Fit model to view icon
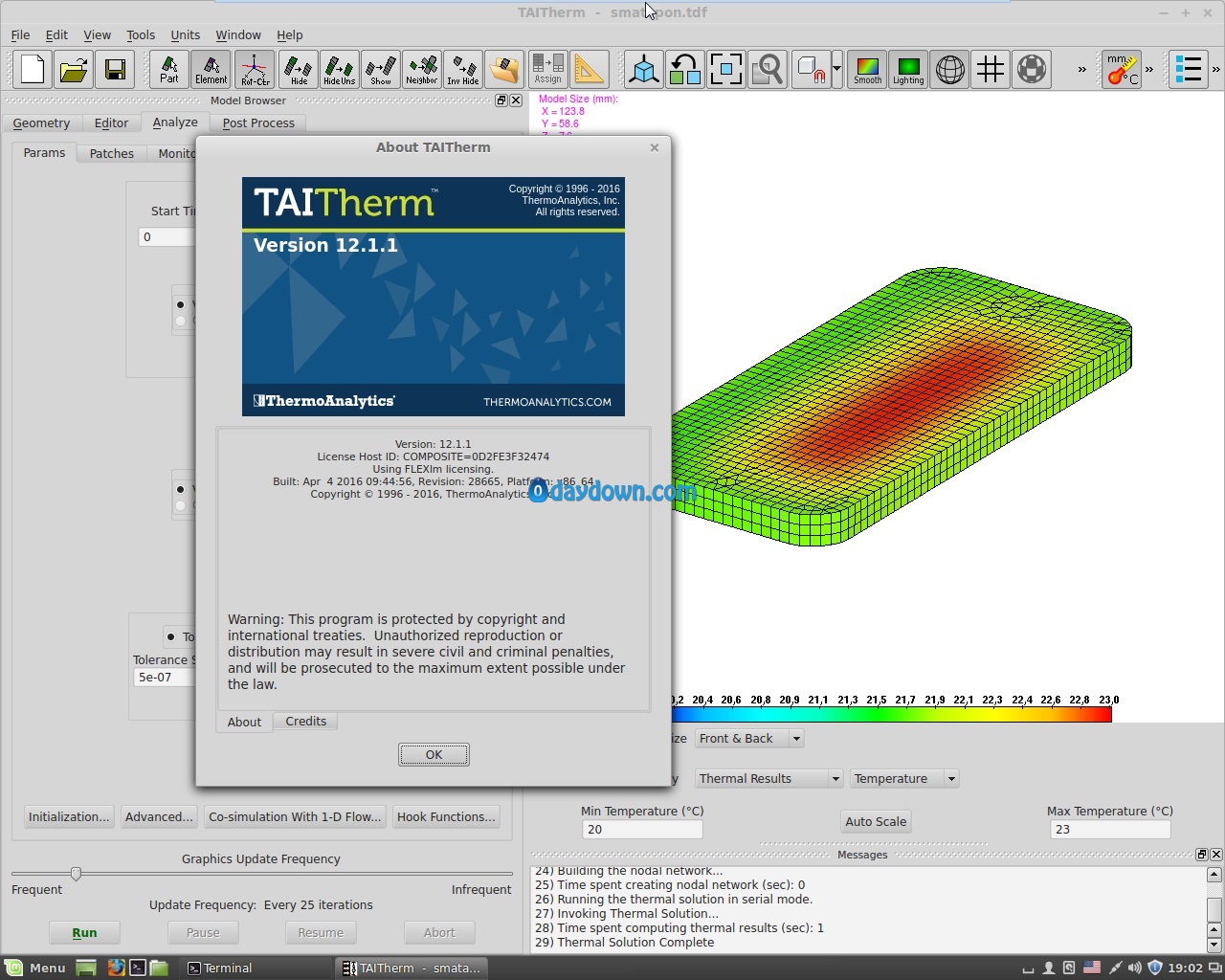This screenshot has width=1225, height=980. tap(726, 70)
